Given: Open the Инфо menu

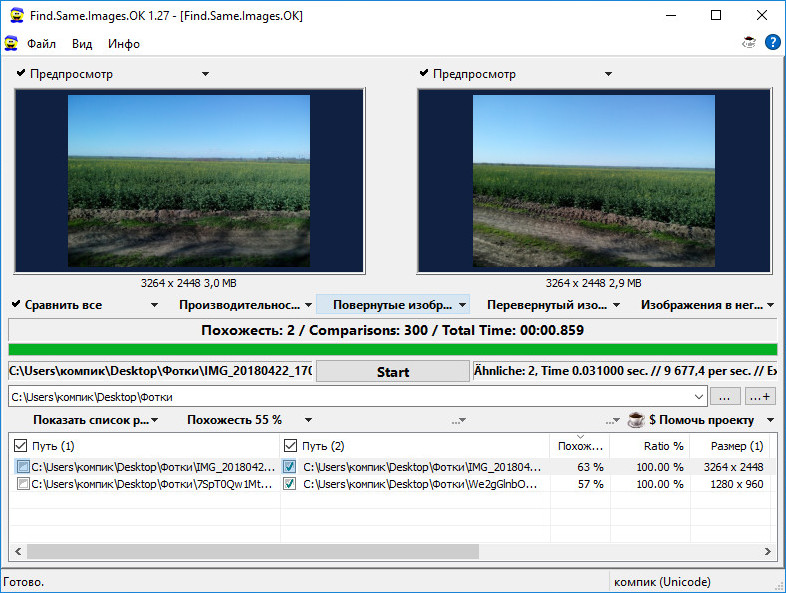Looking at the screenshot, I should point(124,44).
